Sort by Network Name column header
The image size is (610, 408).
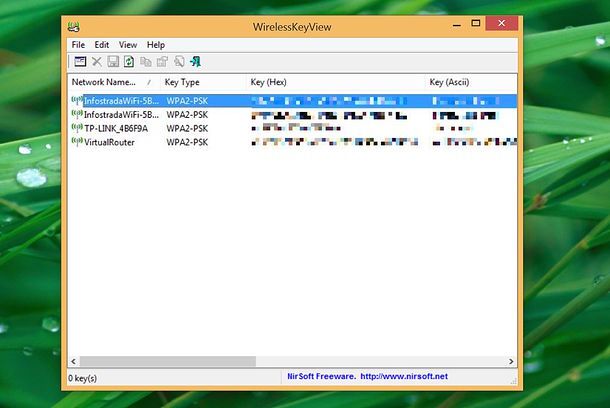114,82
